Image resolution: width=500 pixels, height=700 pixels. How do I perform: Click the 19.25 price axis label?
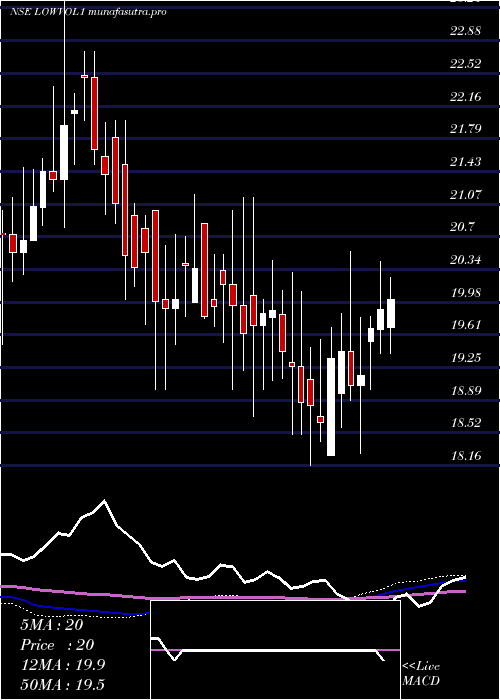466,358
